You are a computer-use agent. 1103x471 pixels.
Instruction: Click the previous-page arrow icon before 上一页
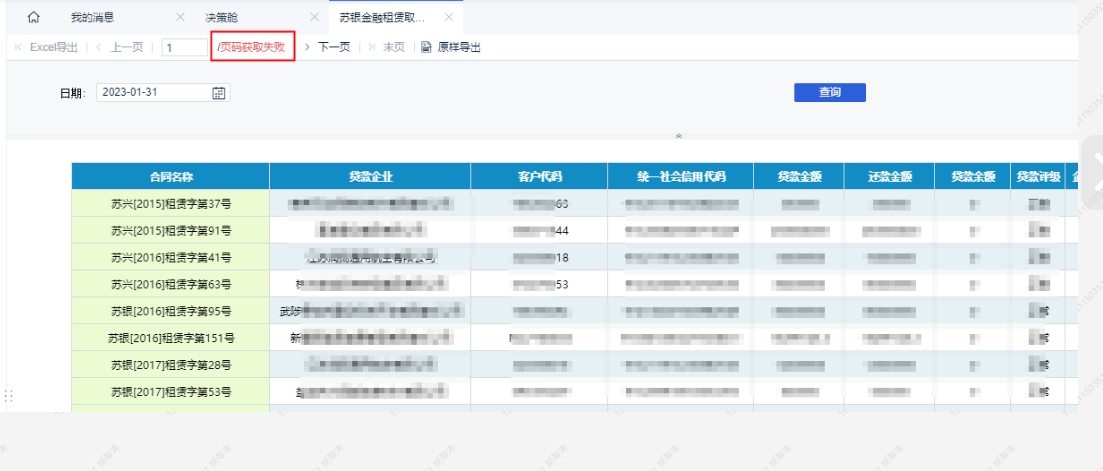98,47
